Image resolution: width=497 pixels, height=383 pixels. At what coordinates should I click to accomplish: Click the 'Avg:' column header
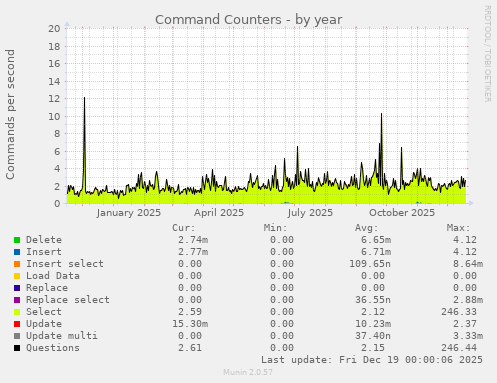pos(367,228)
